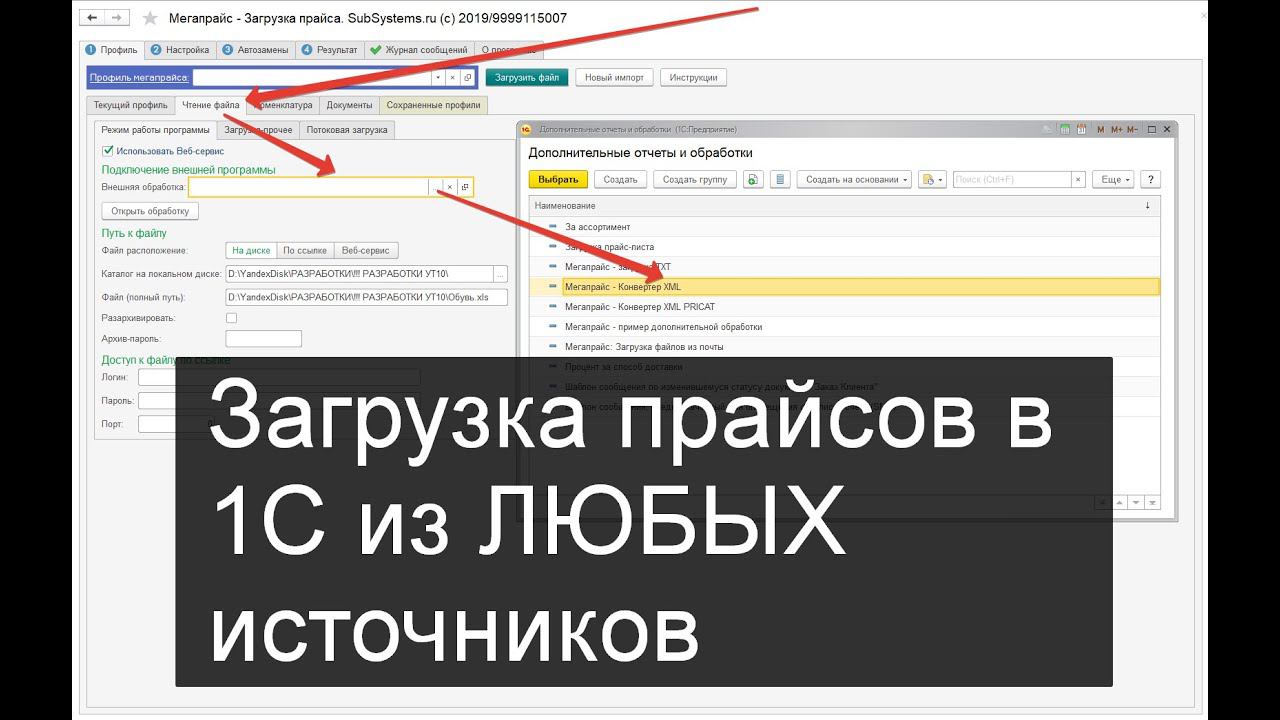Screen dimensions: 1280x720
Task: Follow the Профиль мегапрайса link
Action: 139,77
